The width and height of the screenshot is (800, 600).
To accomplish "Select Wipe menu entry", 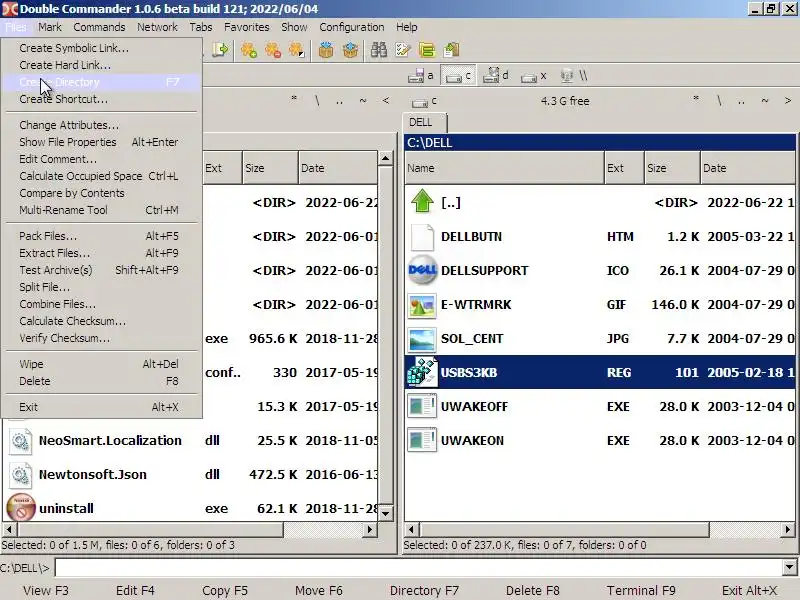I will point(102,364).
